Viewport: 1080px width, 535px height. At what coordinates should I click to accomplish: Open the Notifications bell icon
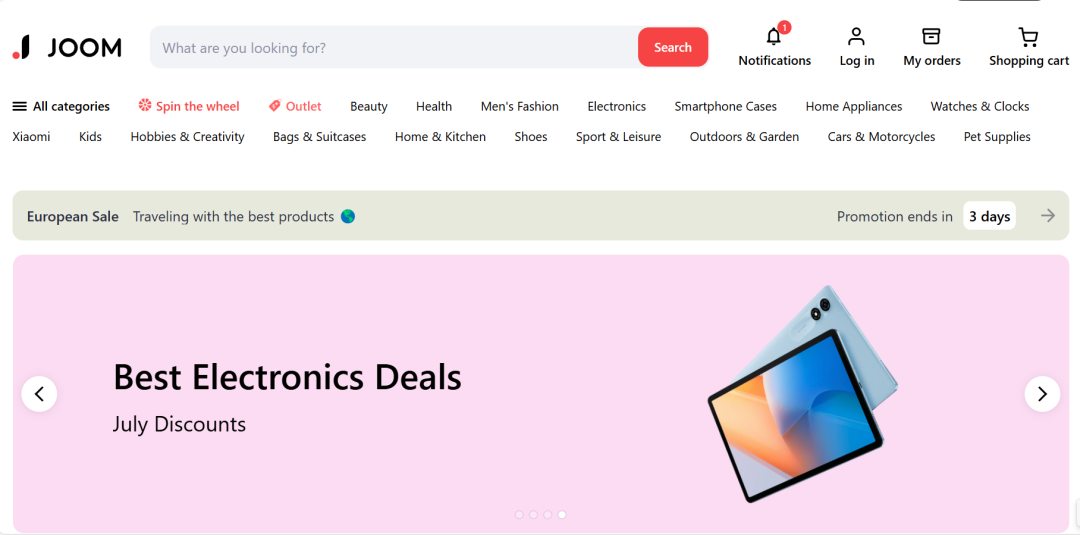click(x=774, y=36)
